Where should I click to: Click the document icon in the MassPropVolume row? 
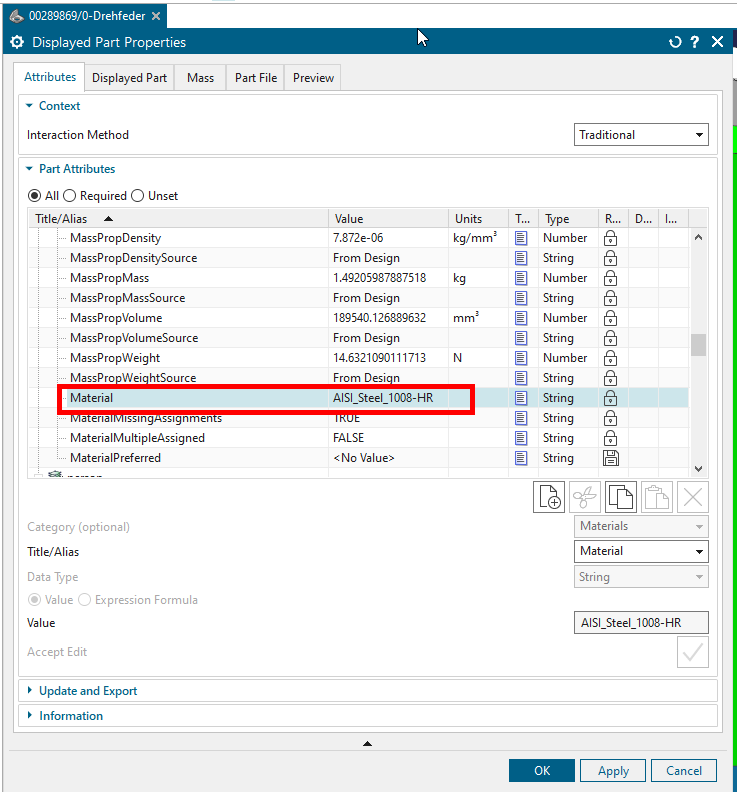521,318
